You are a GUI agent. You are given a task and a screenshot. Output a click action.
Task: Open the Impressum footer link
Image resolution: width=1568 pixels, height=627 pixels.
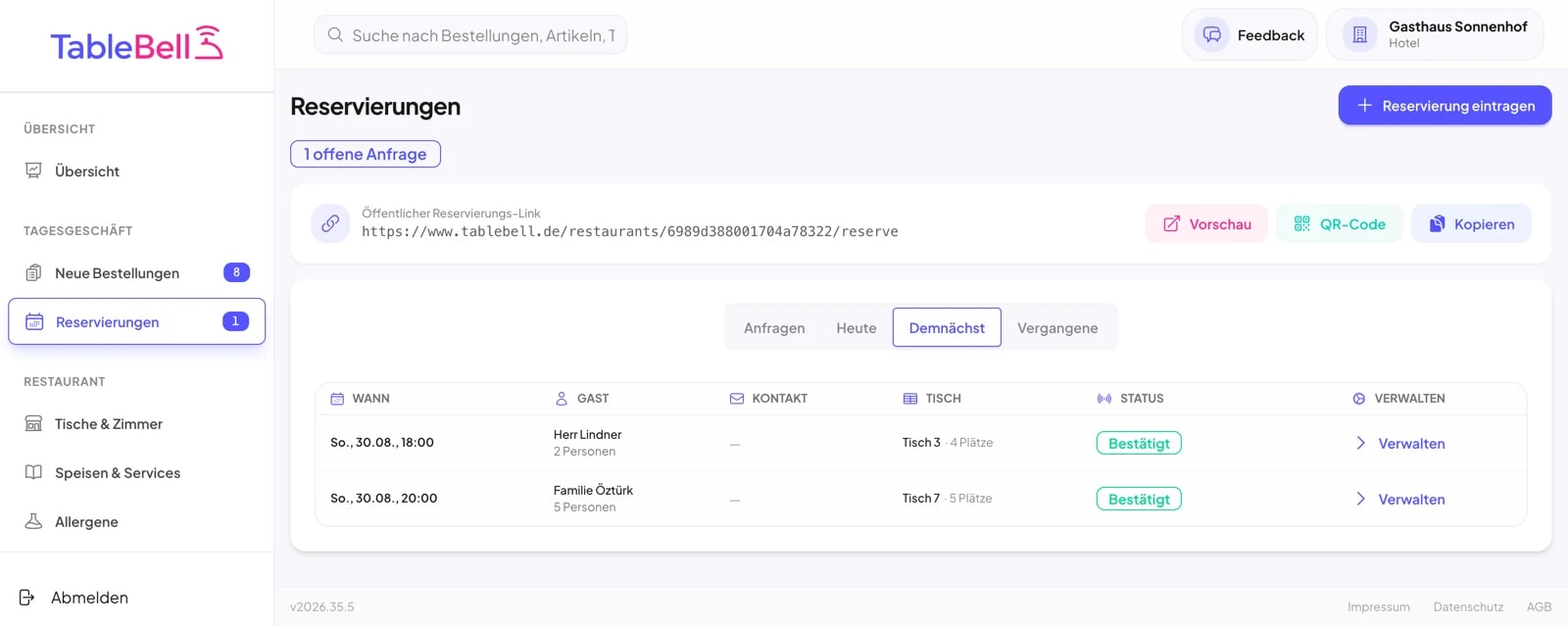tap(1378, 607)
